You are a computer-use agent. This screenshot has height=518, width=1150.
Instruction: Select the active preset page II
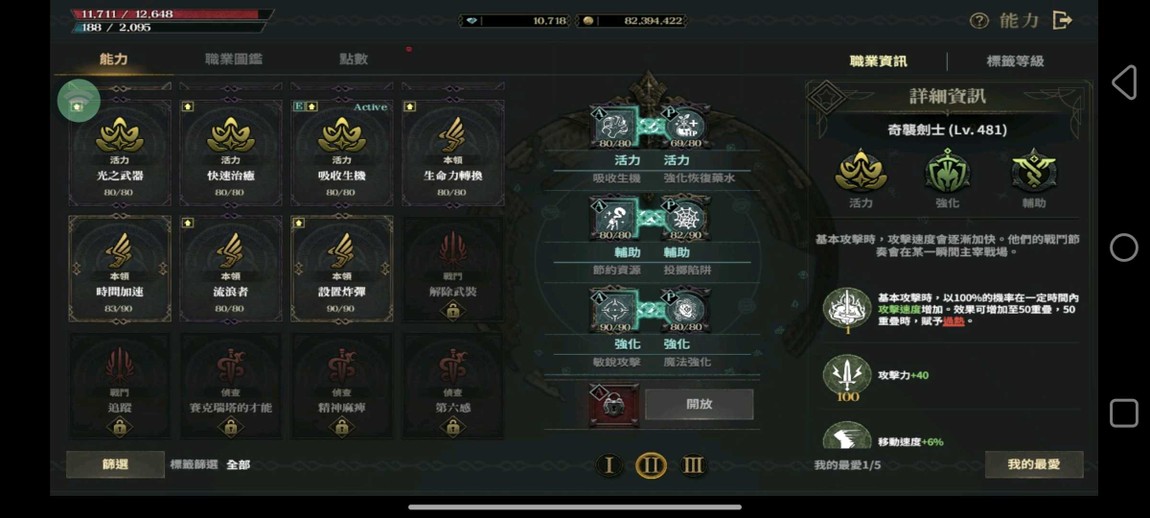click(x=651, y=465)
